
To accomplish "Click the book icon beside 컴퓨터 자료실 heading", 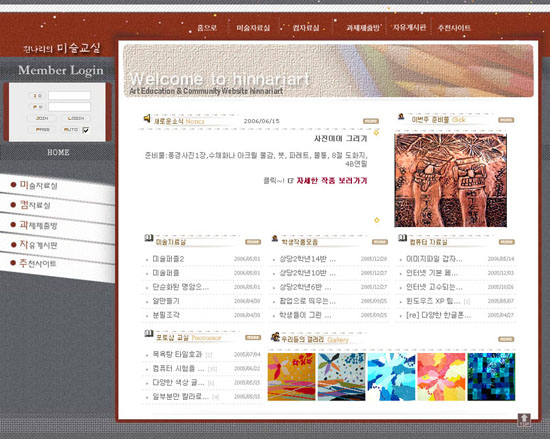I will pos(402,238).
